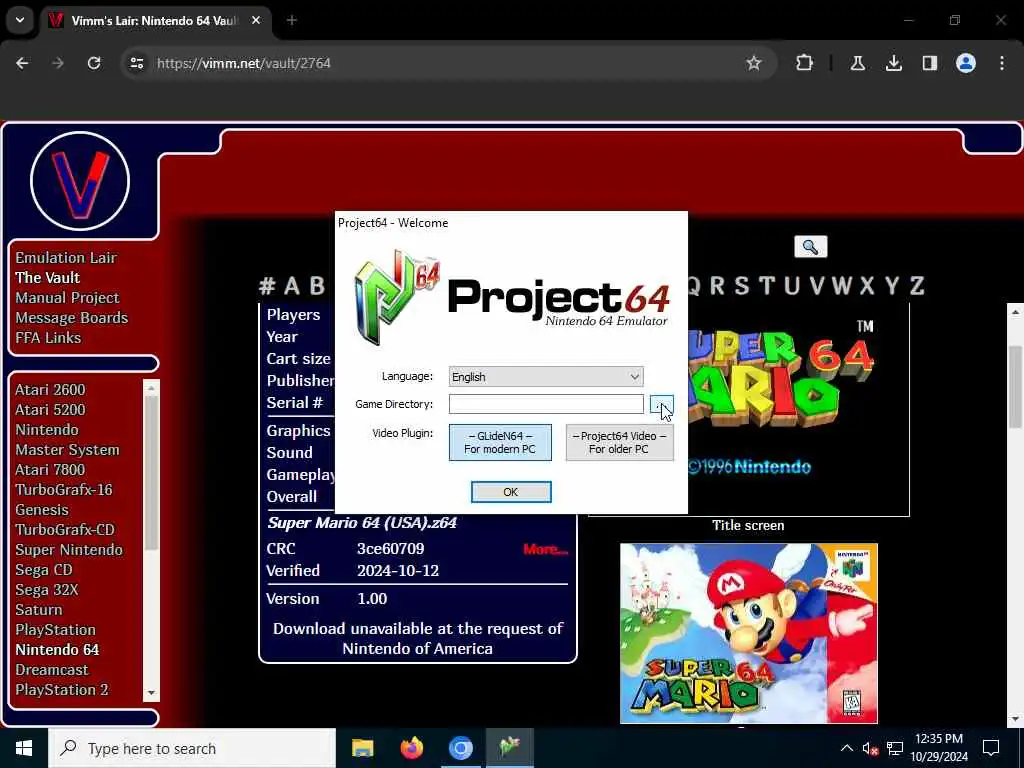
Task: Select Atari 2600 in the system list
Action: [x=50, y=389]
